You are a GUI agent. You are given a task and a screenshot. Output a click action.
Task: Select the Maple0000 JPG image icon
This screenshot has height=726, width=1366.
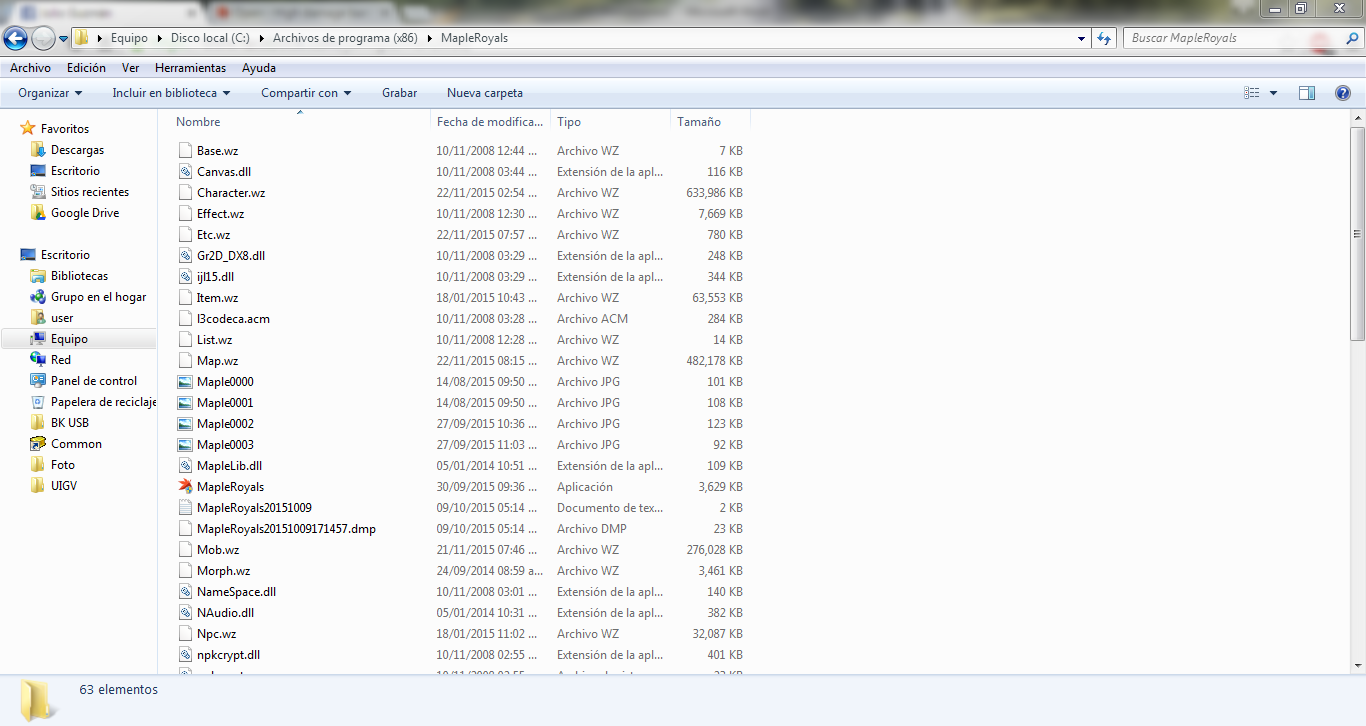(184, 382)
